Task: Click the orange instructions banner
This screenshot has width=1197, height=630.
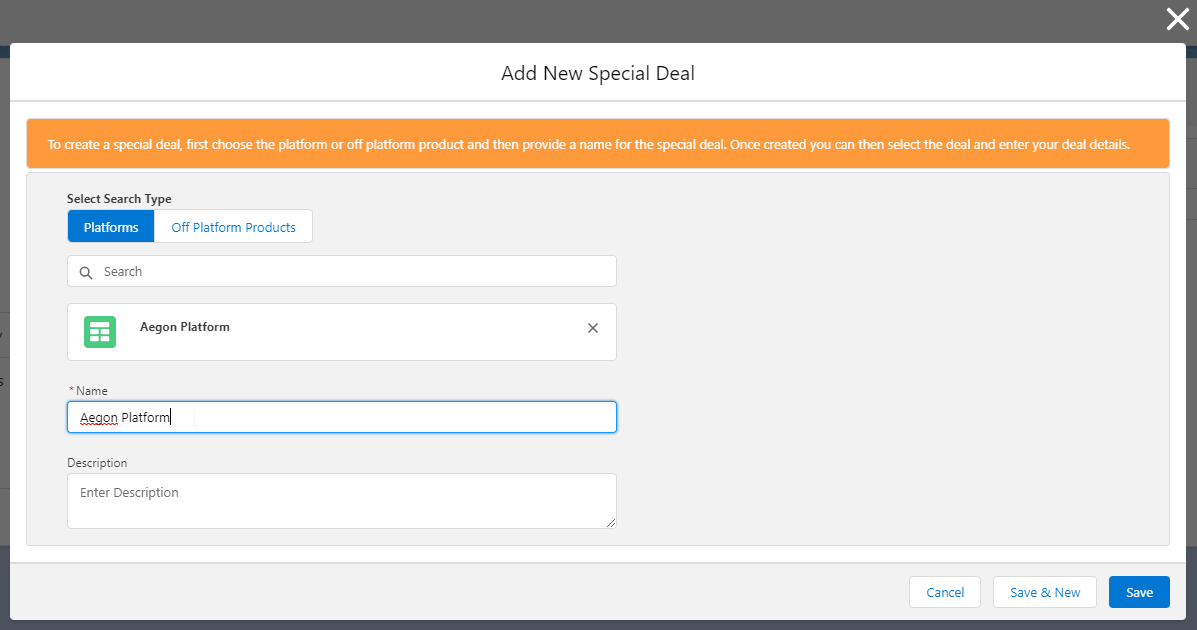Action: [x=597, y=145]
